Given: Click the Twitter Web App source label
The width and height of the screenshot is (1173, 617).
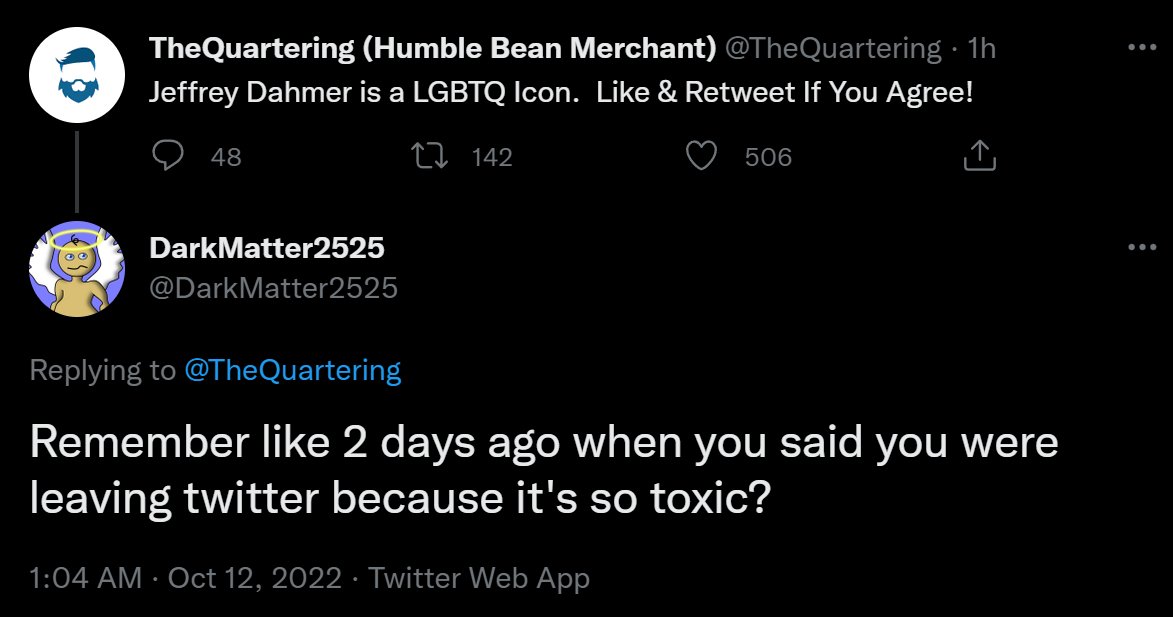Looking at the screenshot, I should [479, 577].
